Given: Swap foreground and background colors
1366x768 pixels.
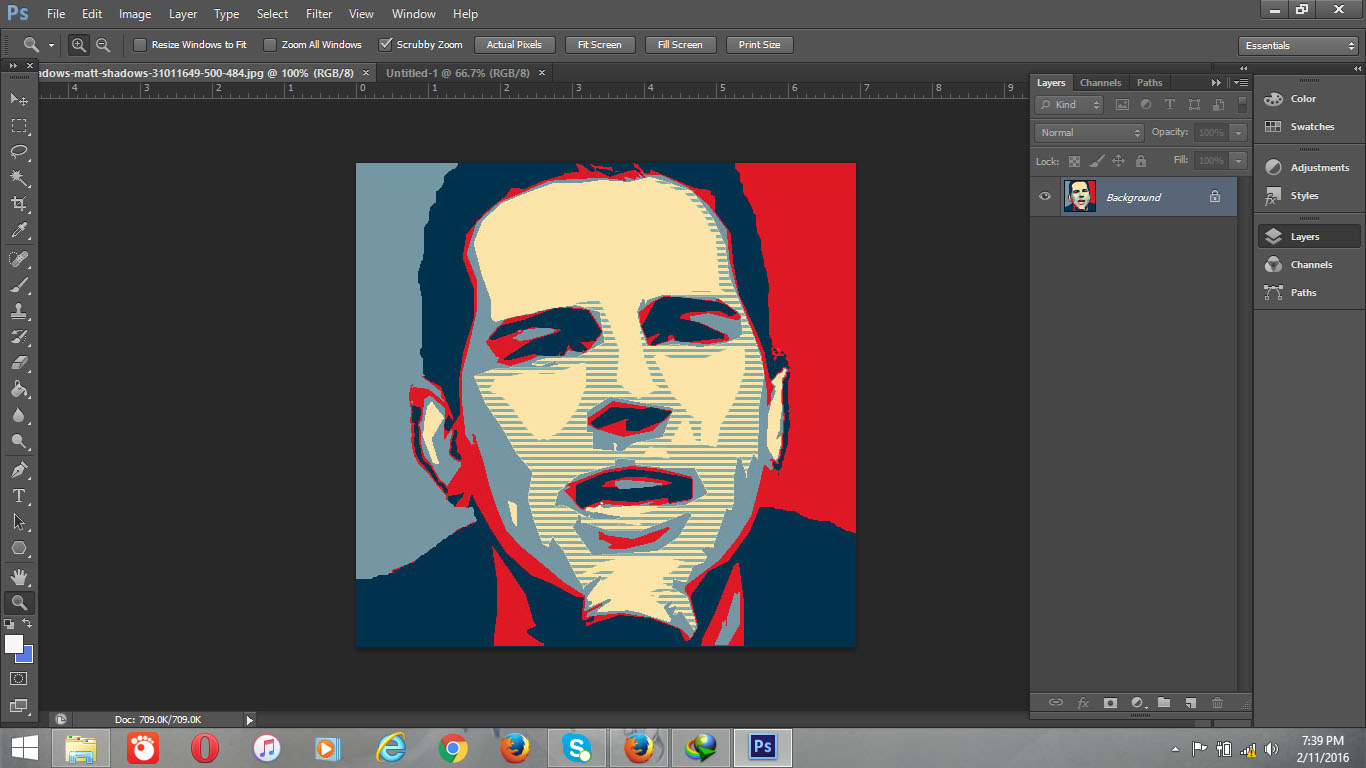Looking at the screenshot, I should coord(27,624).
